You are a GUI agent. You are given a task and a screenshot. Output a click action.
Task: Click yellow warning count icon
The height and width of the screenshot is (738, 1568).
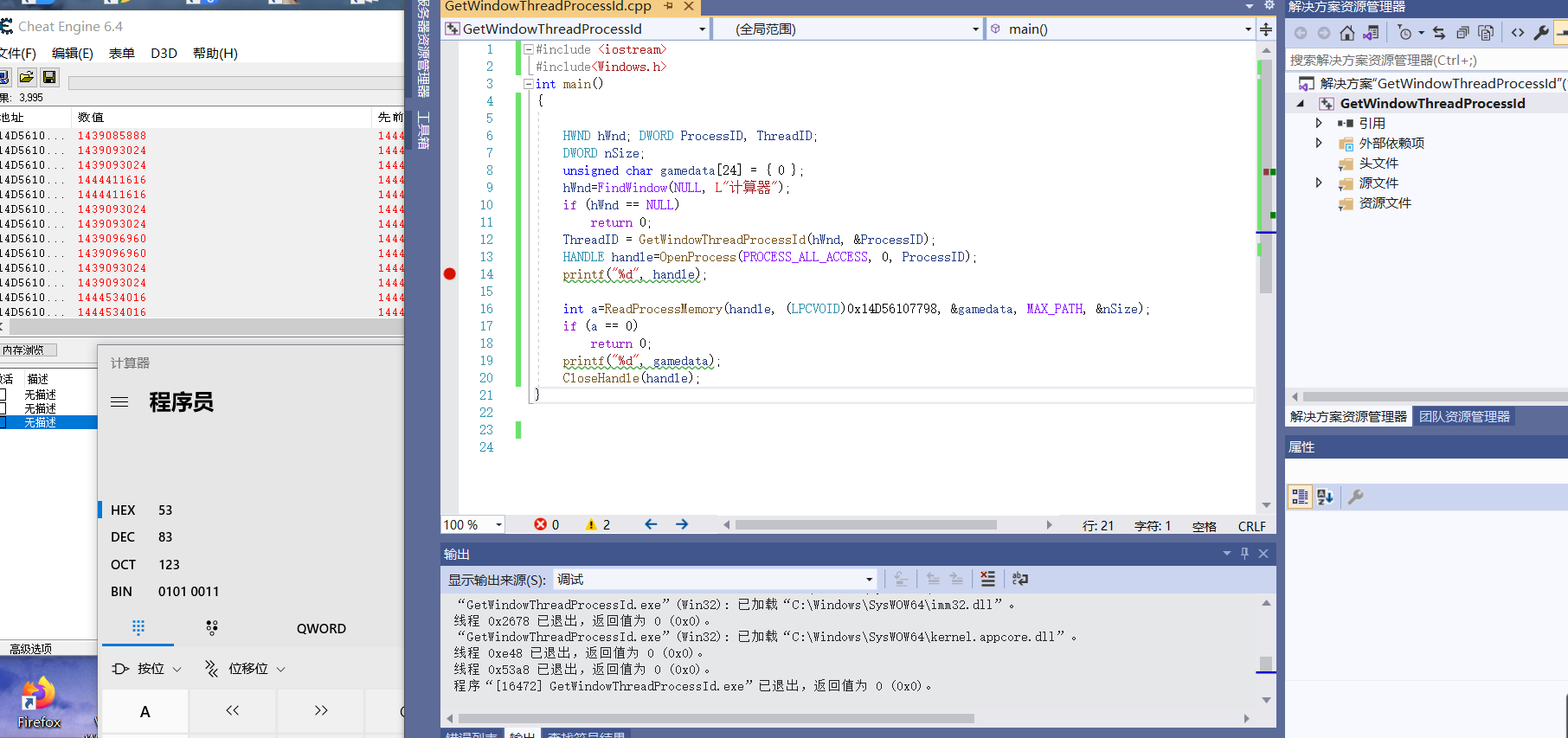[x=591, y=524]
